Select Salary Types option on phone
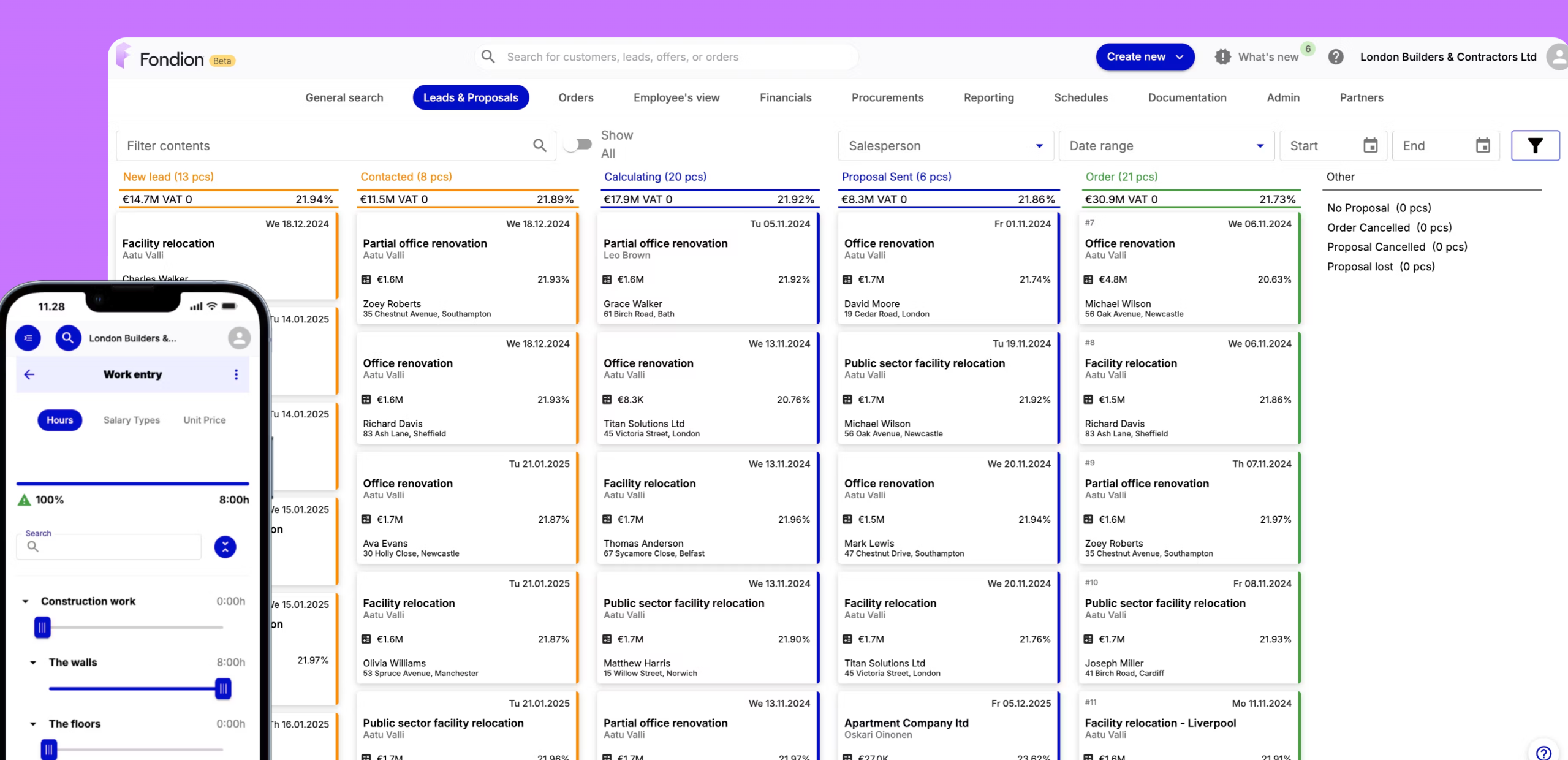Screen dimensions: 1568x760 (x=131, y=420)
